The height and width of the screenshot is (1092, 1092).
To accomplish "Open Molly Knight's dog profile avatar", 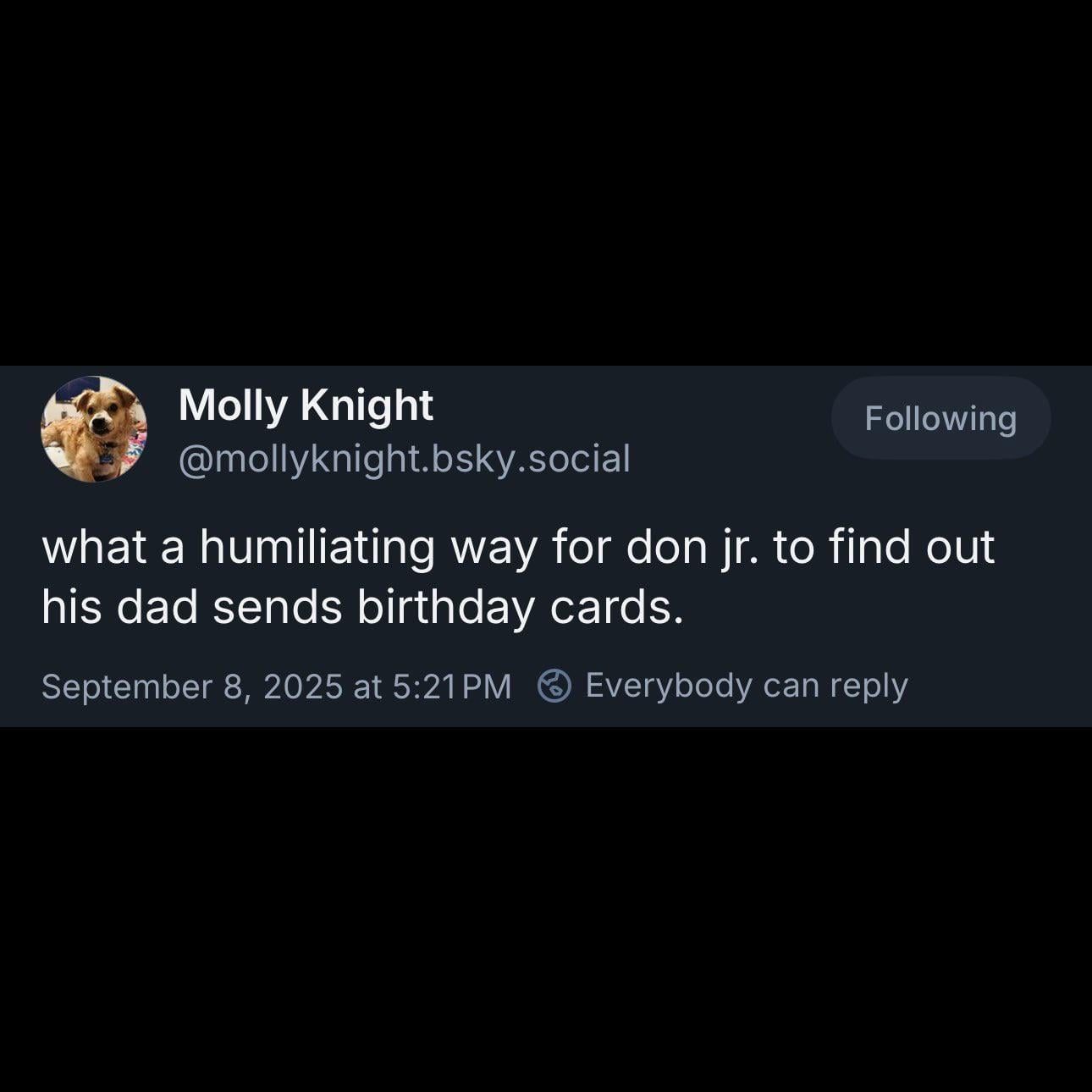I will tap(94, 429).
